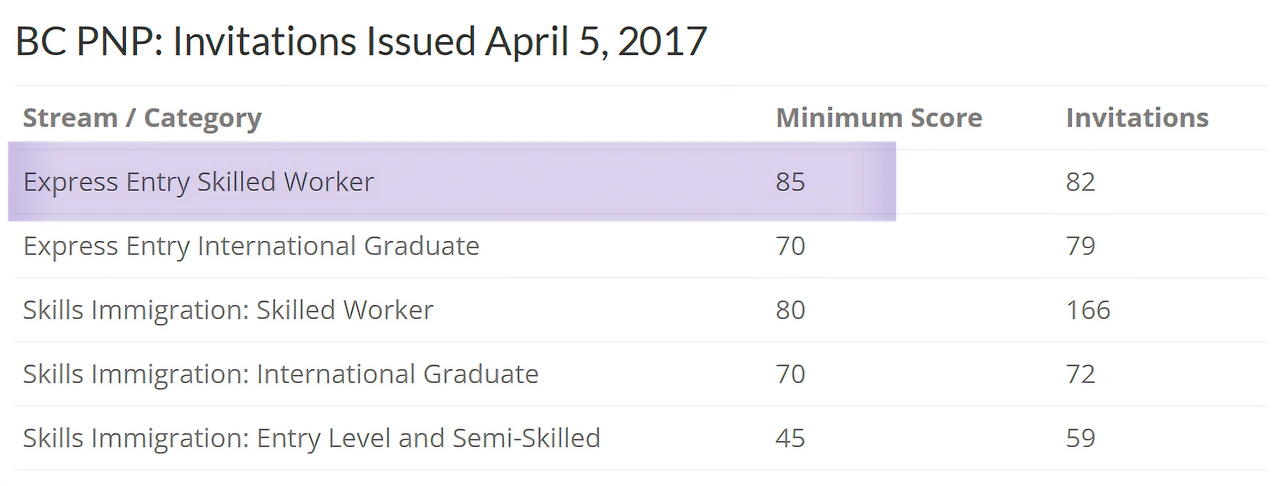The image size is (1280, 486).
Task: Click the Minimum Score column header
Action: coord(879,118)
